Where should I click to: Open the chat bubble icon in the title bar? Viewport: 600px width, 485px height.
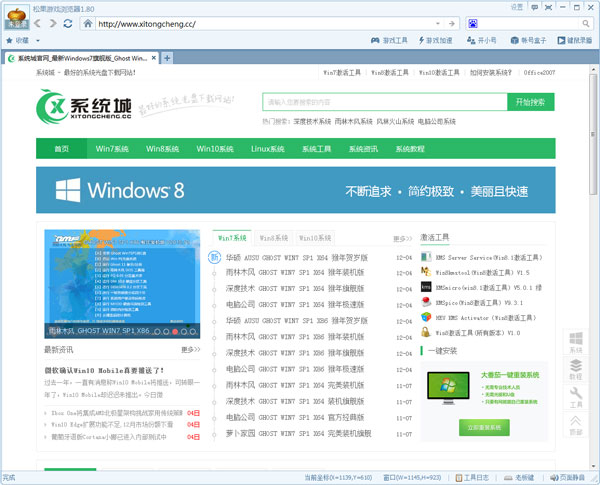pyautogui.click(x=535, y=7)
